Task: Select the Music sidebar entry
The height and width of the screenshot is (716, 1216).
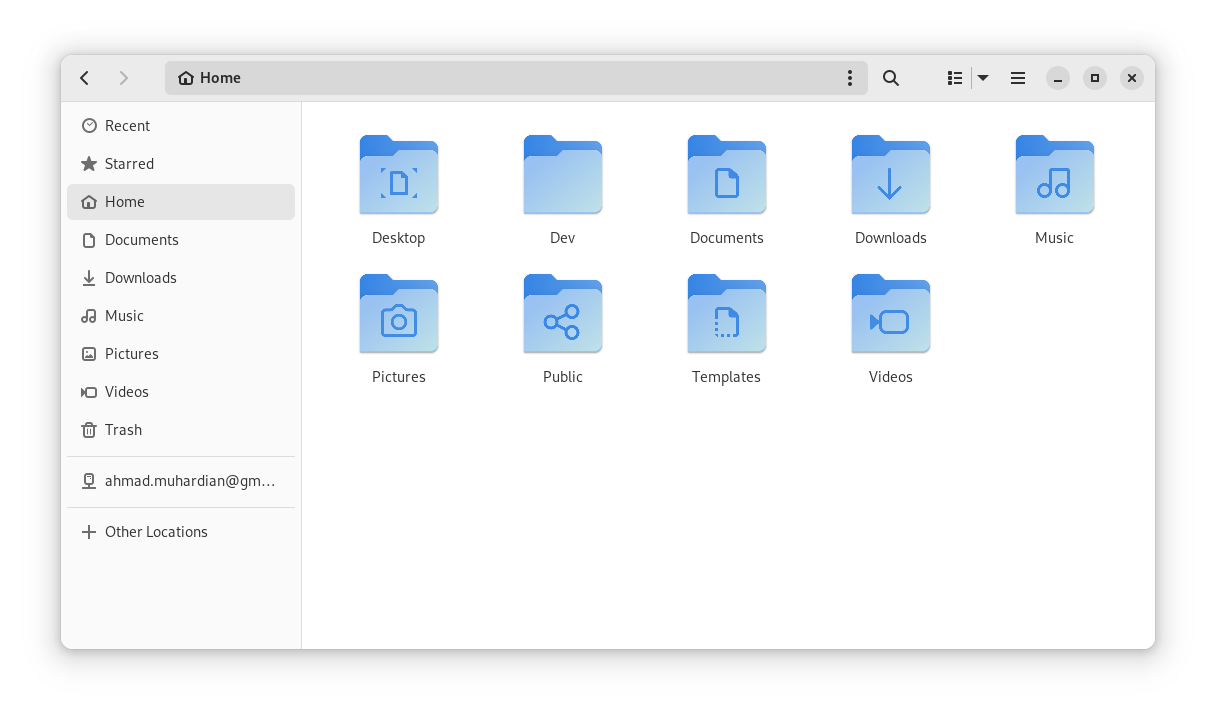Action: [x=125, y=315]
